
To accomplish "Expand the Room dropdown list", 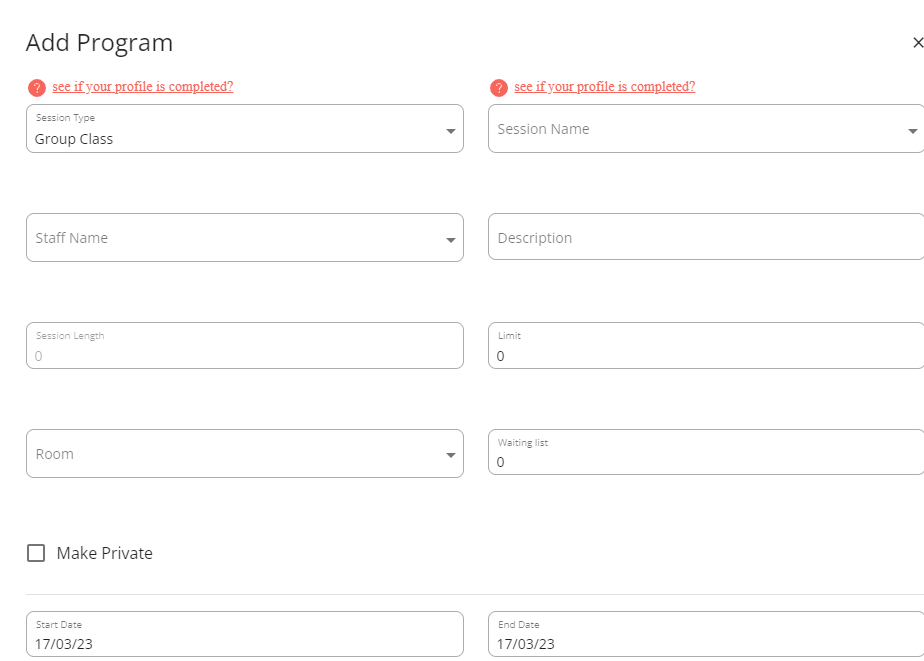I will pos(451,455).
